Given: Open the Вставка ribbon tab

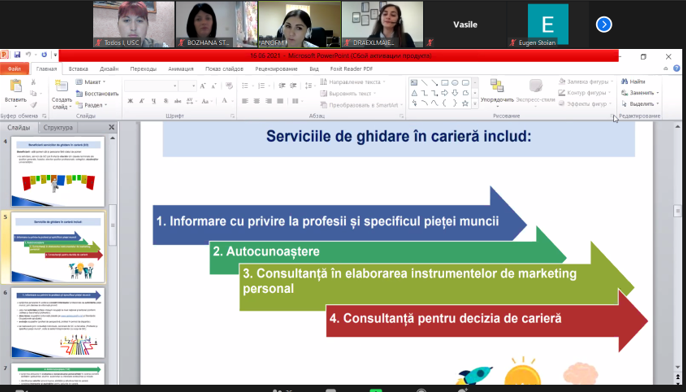Looking at the screenshot, I should click(78, 69).
